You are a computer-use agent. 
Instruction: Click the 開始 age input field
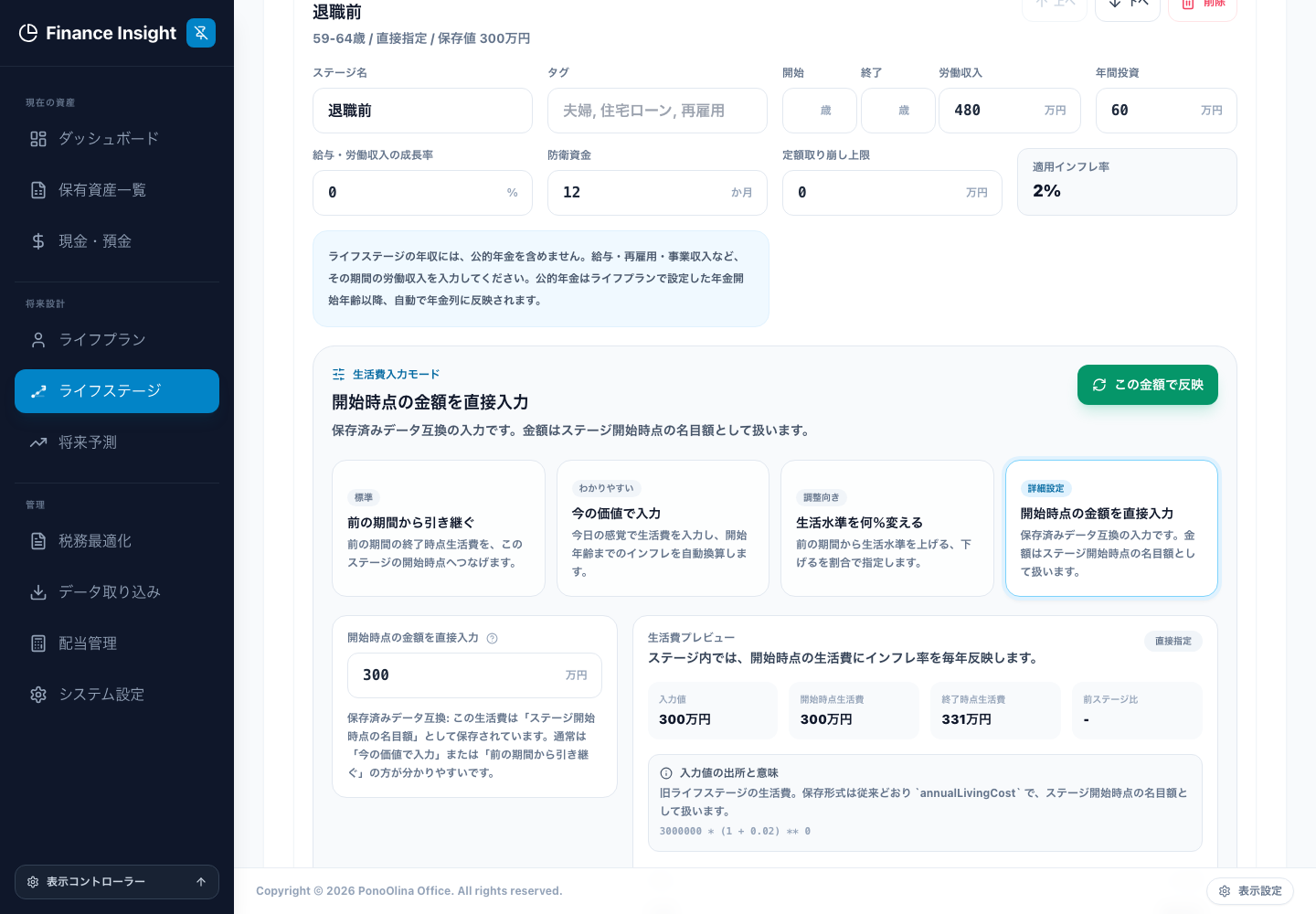pos(820,111)
